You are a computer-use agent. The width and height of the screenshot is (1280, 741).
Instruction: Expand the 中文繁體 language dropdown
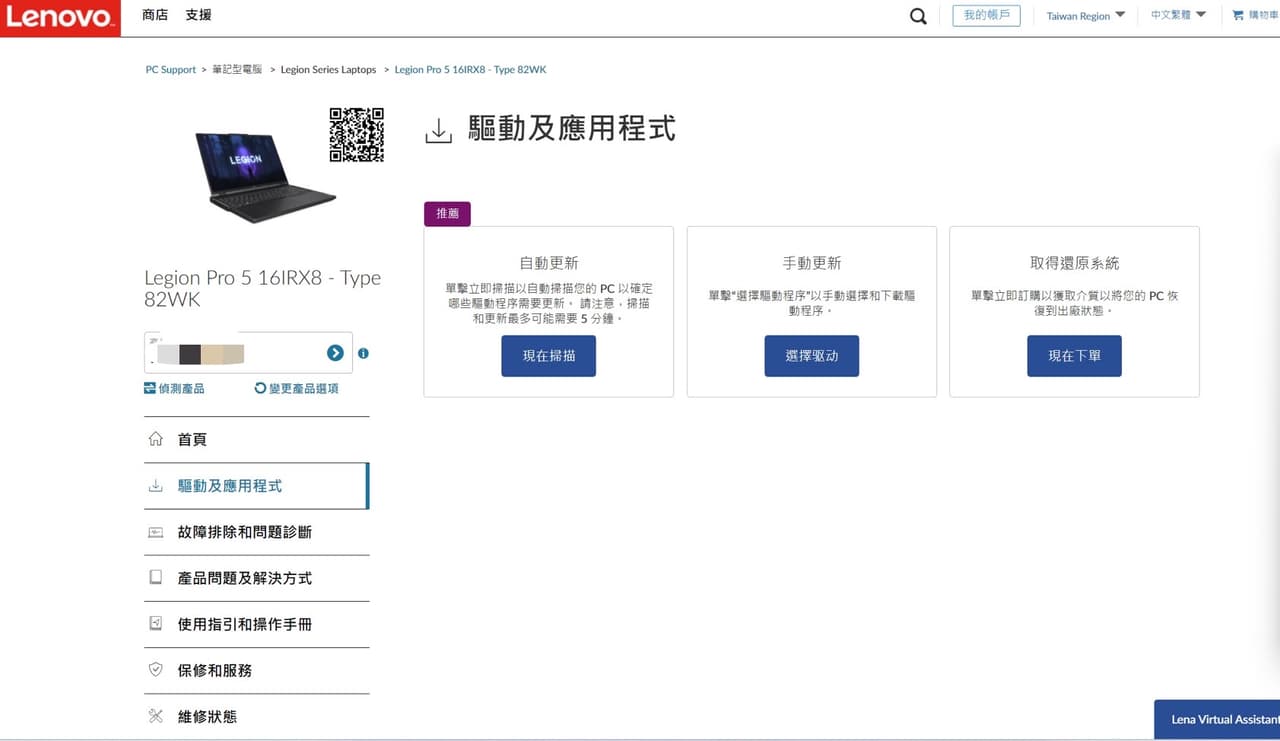click(1178, 15)
